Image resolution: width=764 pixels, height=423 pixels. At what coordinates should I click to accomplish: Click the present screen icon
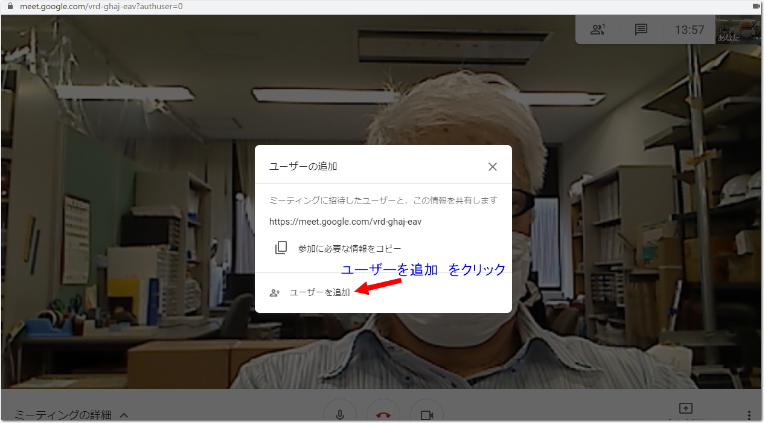(686, 408)
